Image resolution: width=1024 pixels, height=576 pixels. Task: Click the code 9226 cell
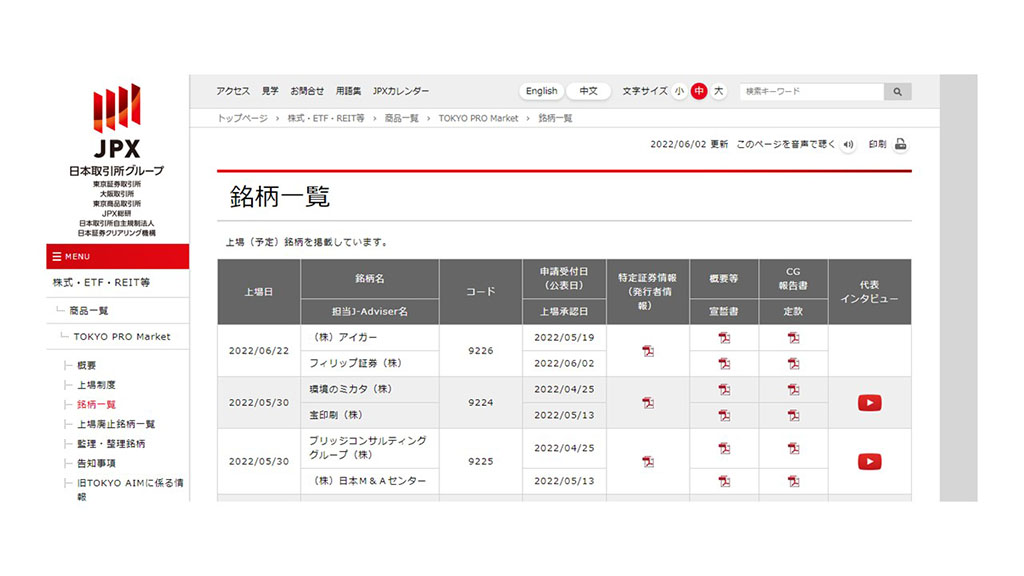pos(481,351)
